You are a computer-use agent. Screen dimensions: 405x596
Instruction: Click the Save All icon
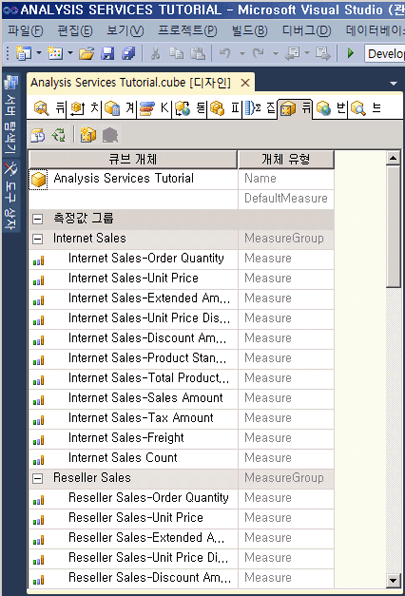[128, 54]
